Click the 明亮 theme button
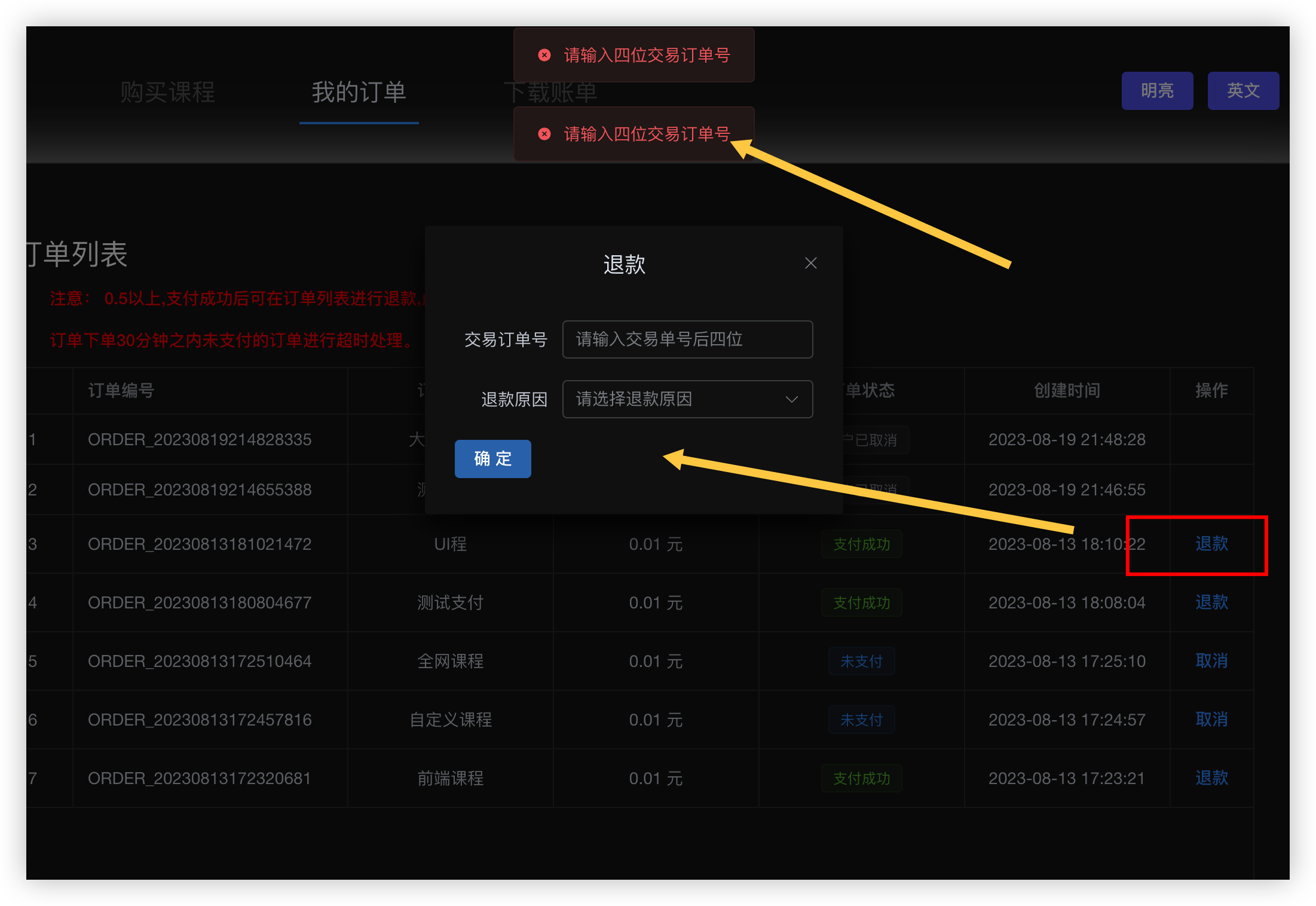 pyautogui.click(x=1157, y=90)
